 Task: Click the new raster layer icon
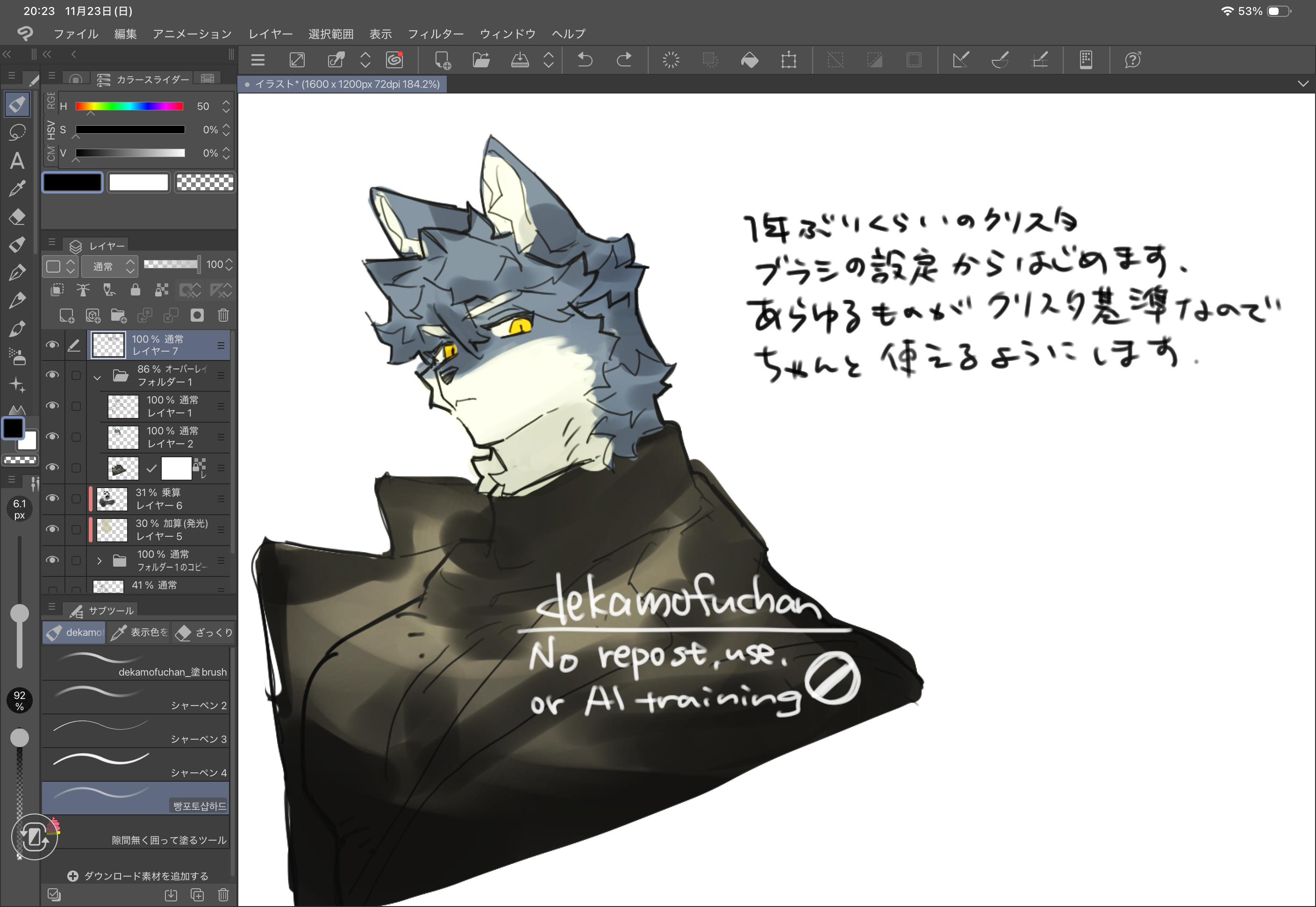click(66, 316)
